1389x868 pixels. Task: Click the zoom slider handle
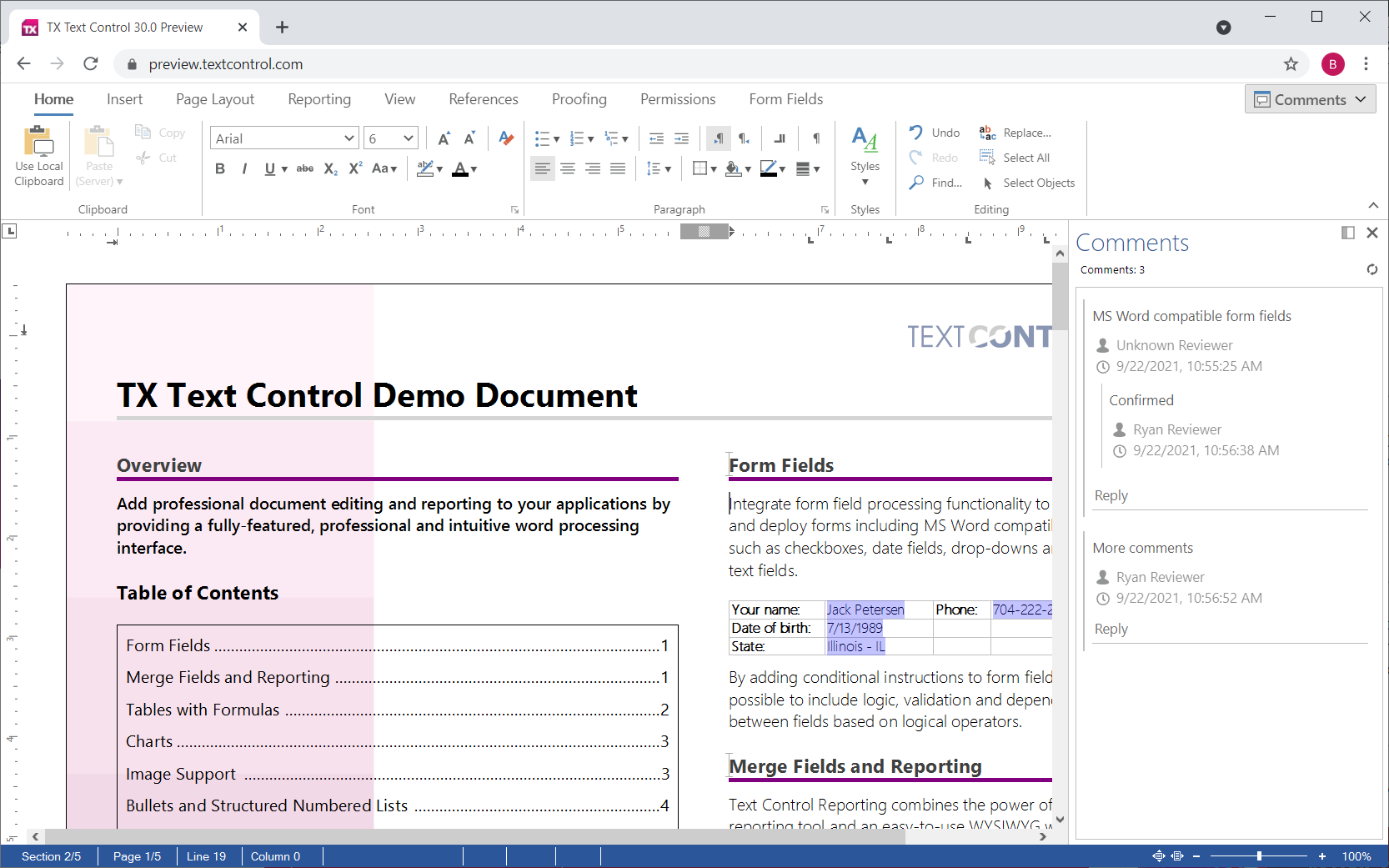(x=1259, y=856)
